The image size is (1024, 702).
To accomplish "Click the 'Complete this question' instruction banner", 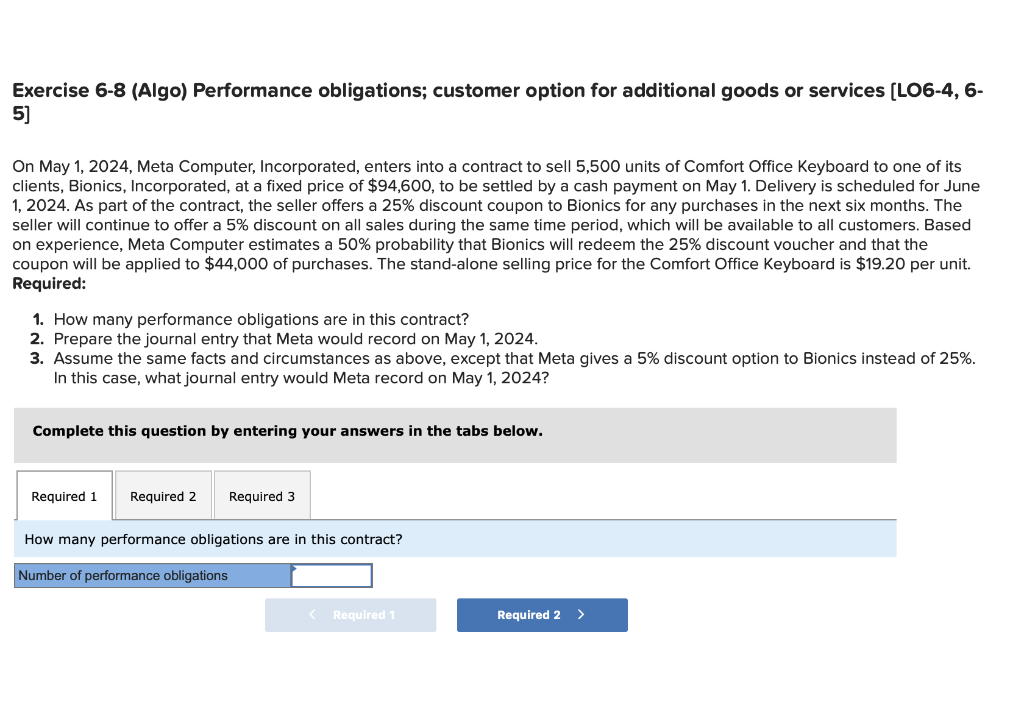I will pyautogui.click(x=288, y=431).
